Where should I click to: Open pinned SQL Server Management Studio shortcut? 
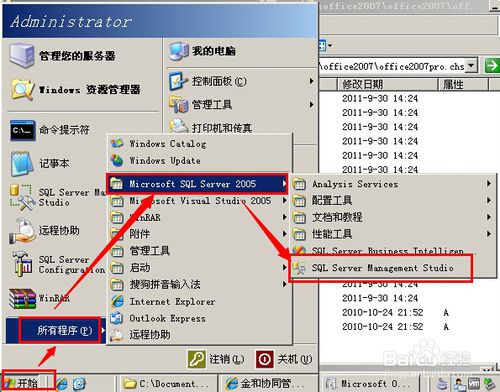pyautogui.click(x=57, y=197)
